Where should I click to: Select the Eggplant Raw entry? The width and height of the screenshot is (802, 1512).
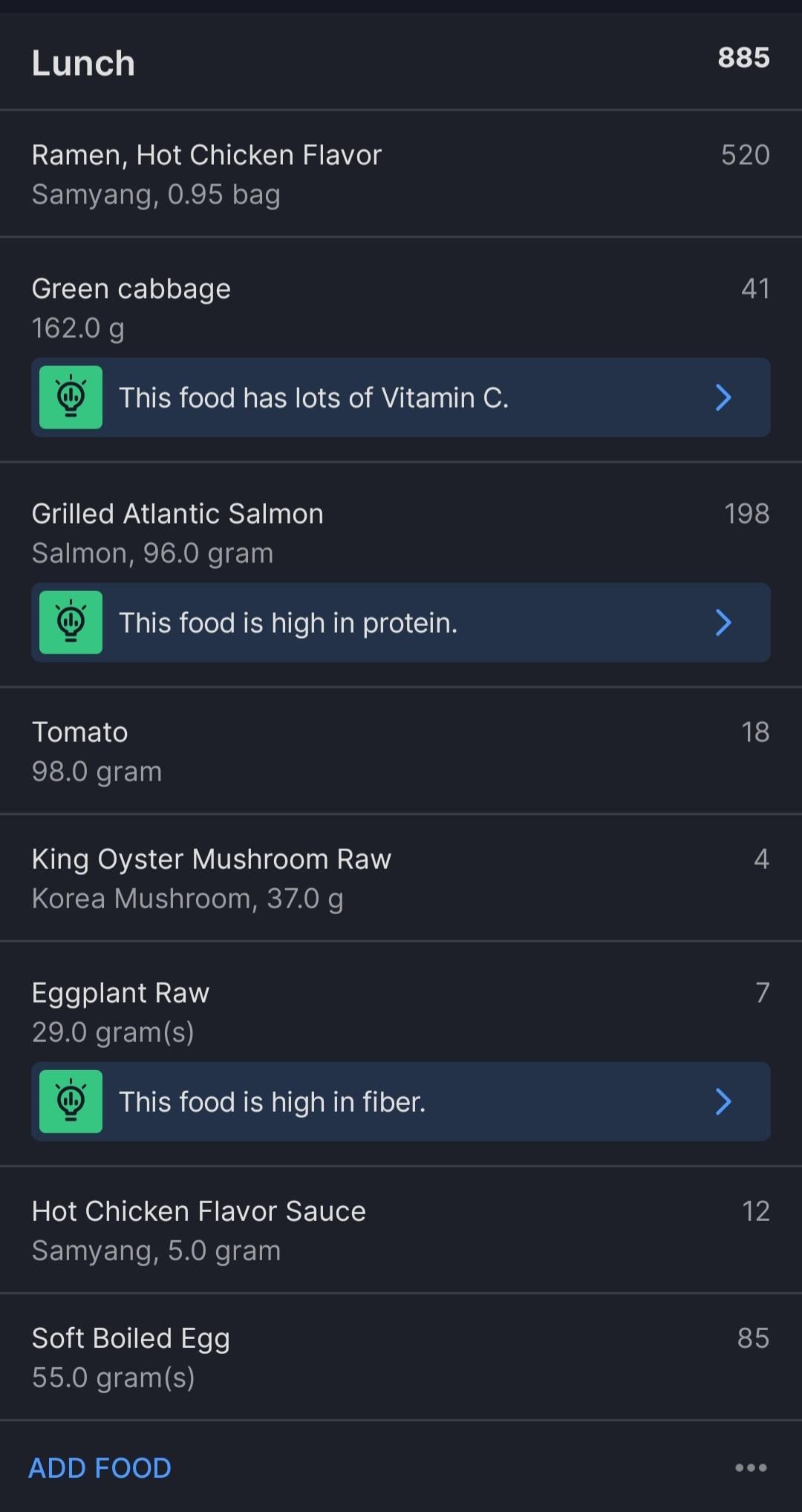[x=120, y=1011]
